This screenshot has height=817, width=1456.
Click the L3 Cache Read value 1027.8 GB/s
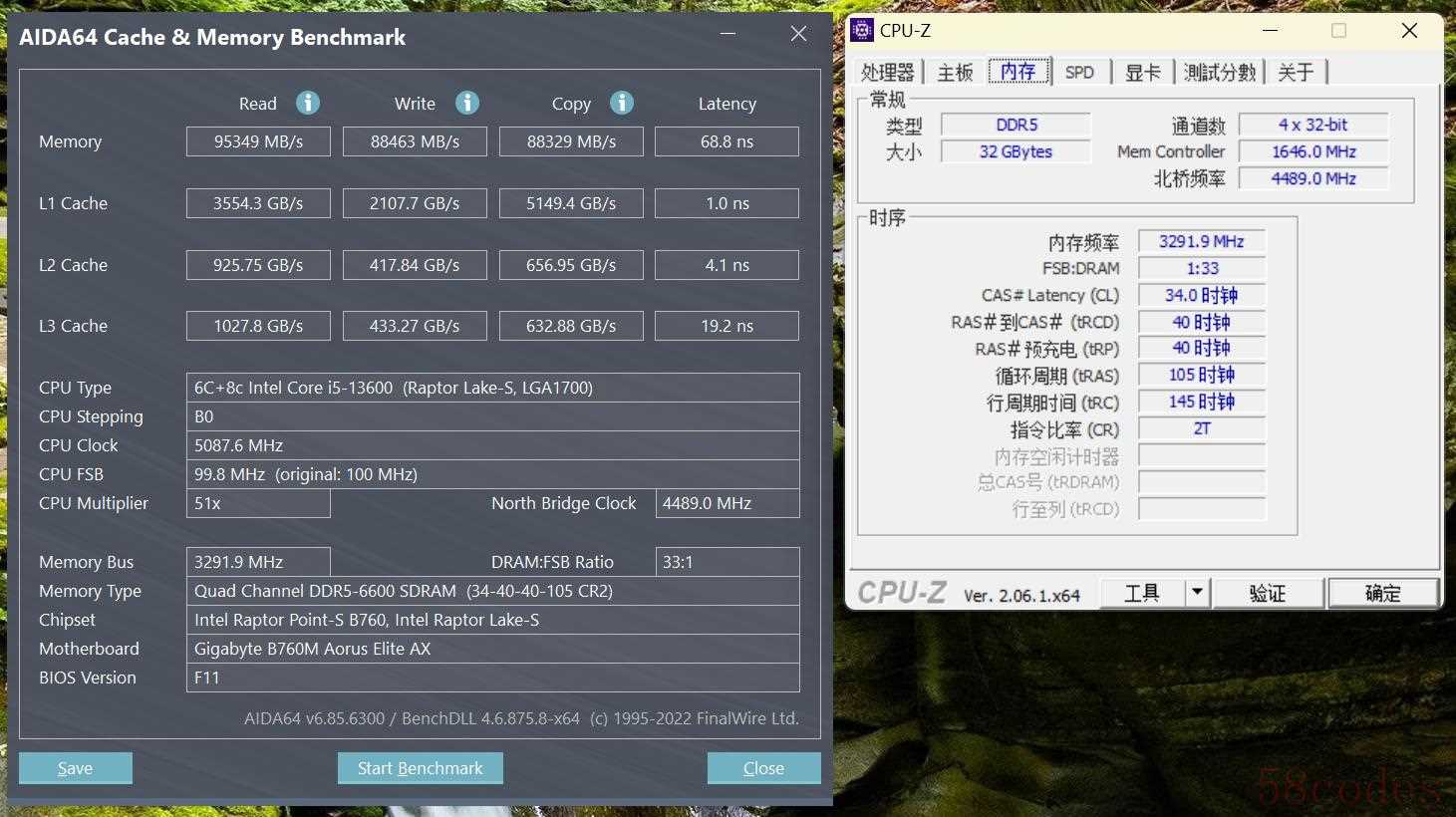coord(258,326)
